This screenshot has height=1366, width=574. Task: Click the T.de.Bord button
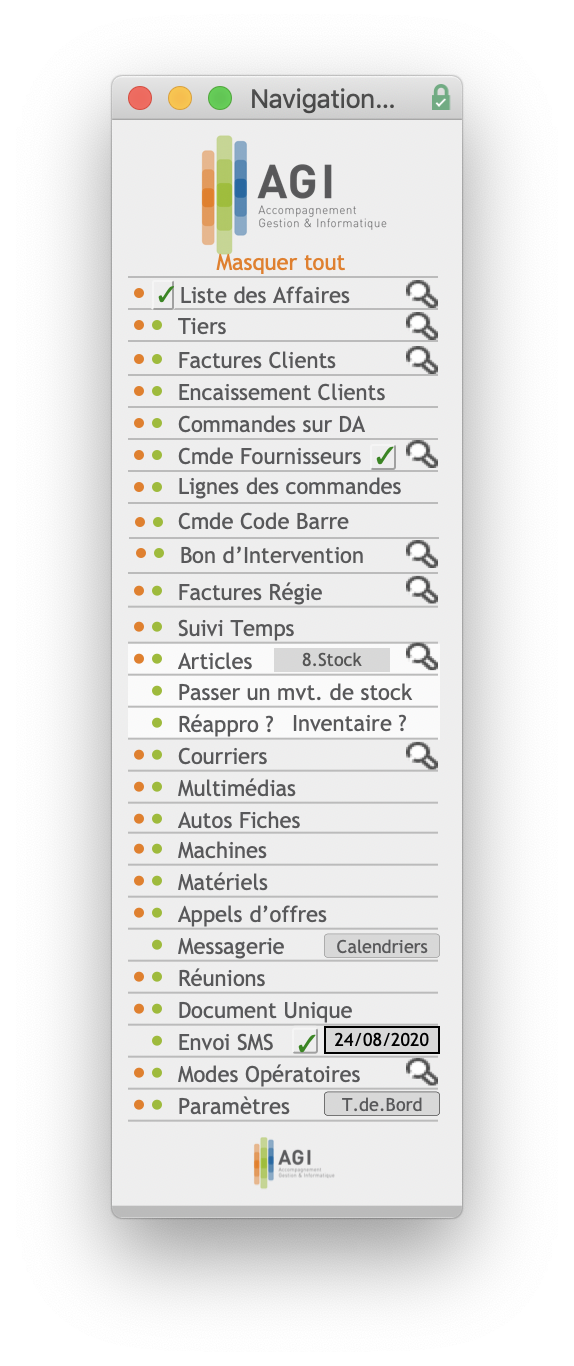(382, 1105)
